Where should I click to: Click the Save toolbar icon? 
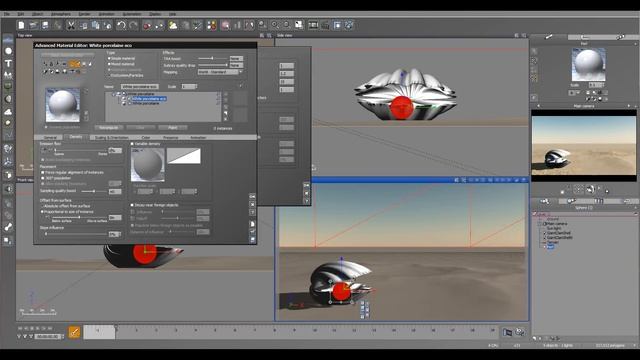point(45,25)
